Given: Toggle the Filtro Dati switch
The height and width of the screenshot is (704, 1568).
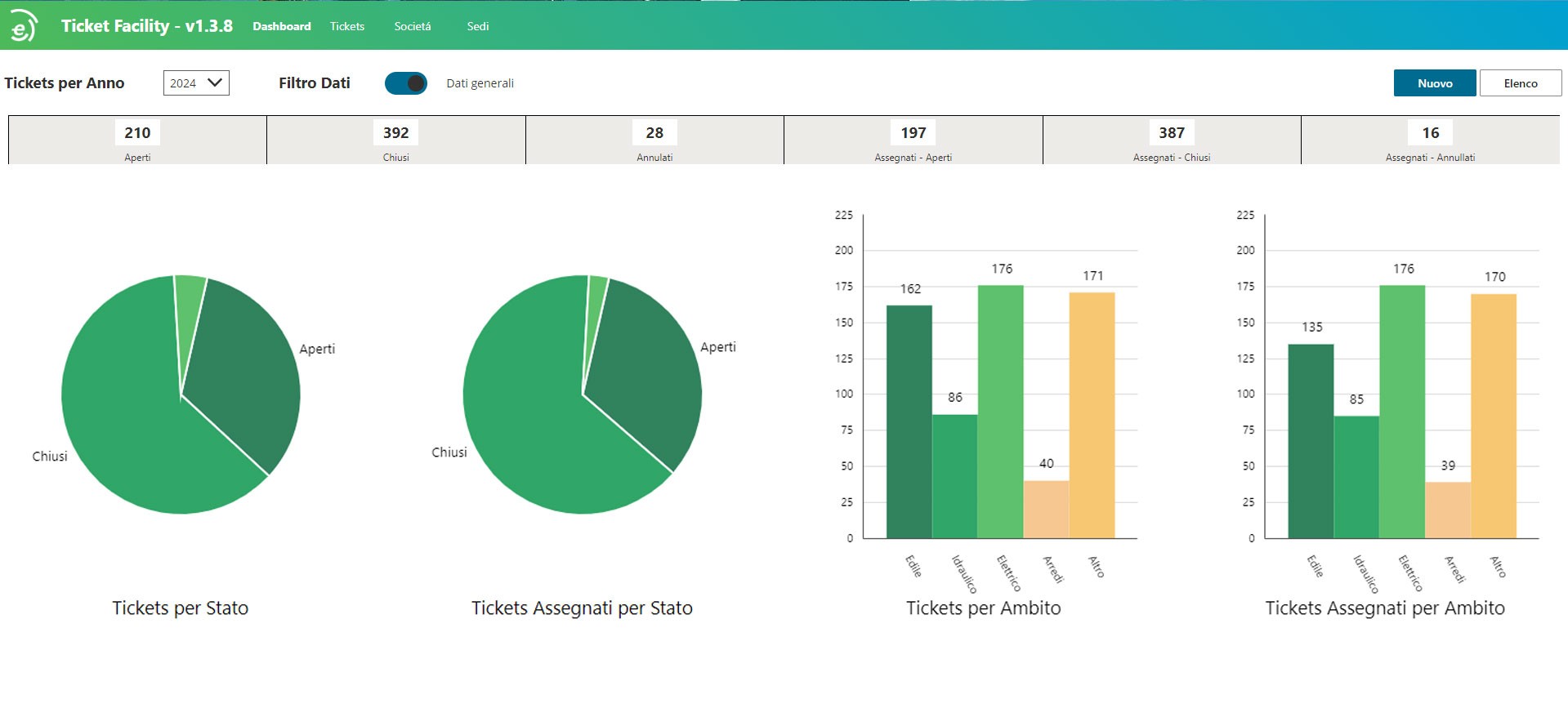Looking at the screenshot, I should (x=406, y=83).
